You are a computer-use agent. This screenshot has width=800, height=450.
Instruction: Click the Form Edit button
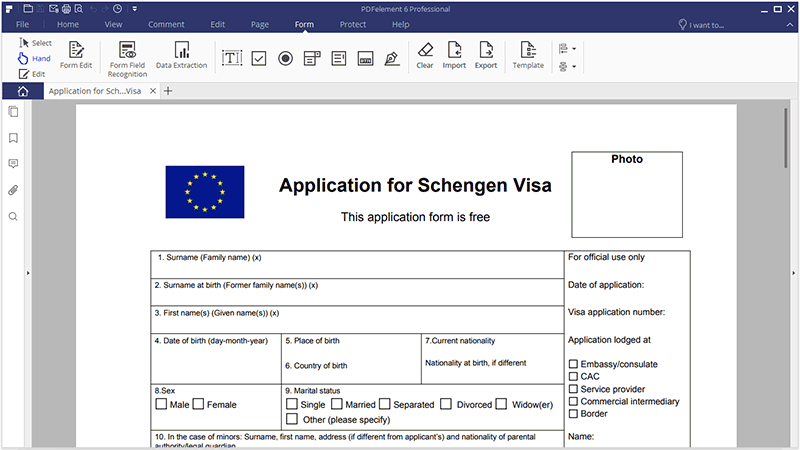[76, 55]
